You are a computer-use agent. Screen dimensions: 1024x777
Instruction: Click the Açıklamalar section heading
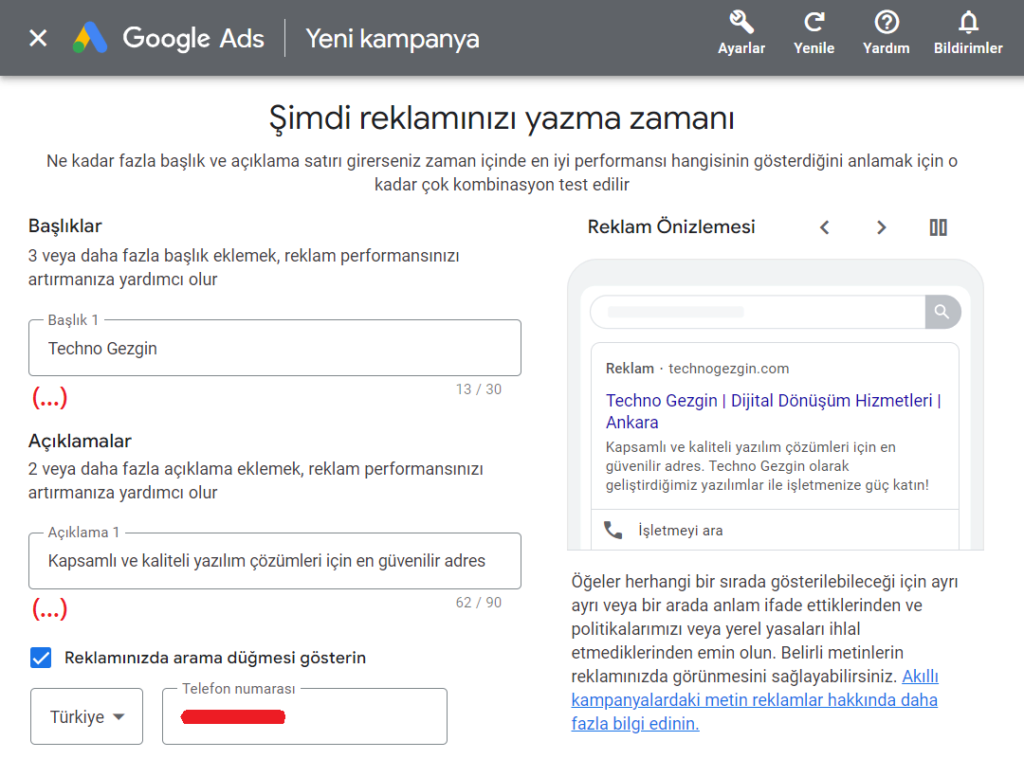pos(80,441)
